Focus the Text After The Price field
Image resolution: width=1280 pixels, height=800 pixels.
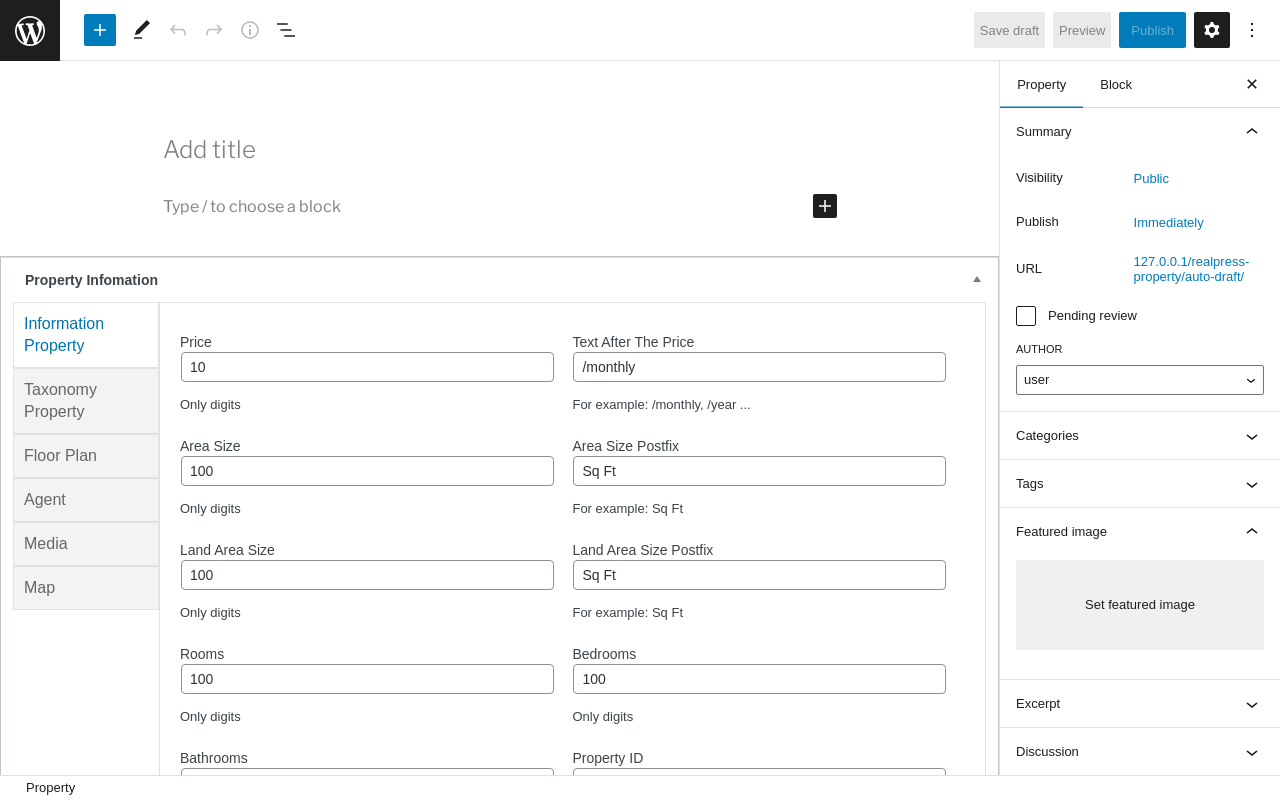pos(759,367)
